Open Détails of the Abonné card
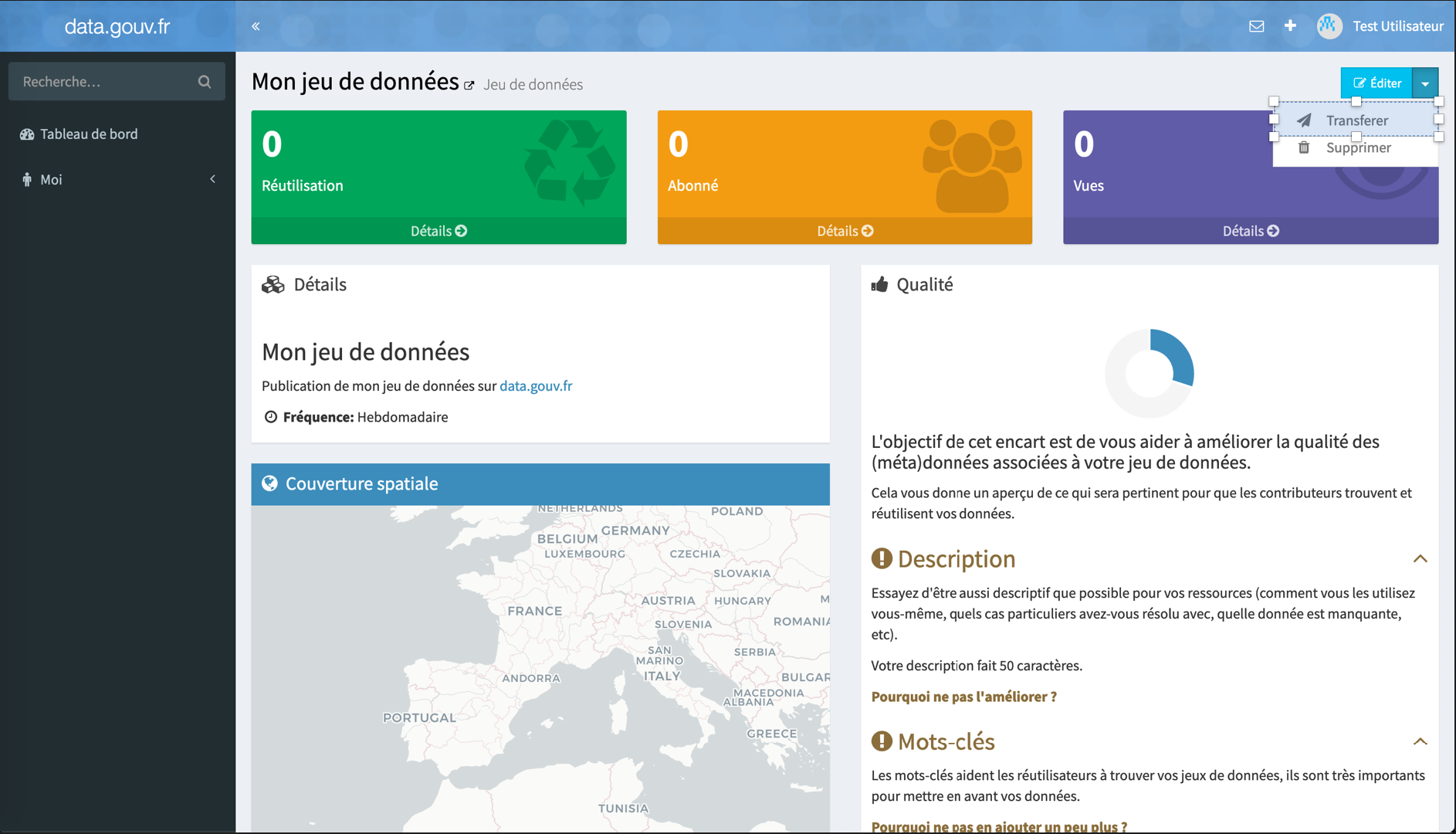 (845, 231)
